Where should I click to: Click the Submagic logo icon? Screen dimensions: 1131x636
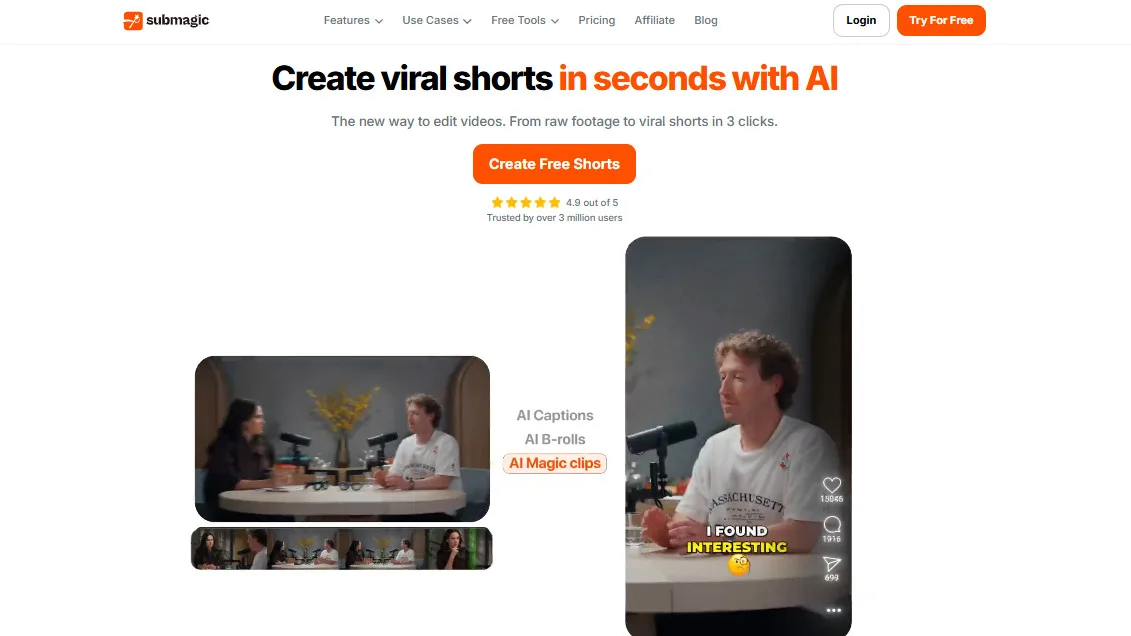click(133, 21)
